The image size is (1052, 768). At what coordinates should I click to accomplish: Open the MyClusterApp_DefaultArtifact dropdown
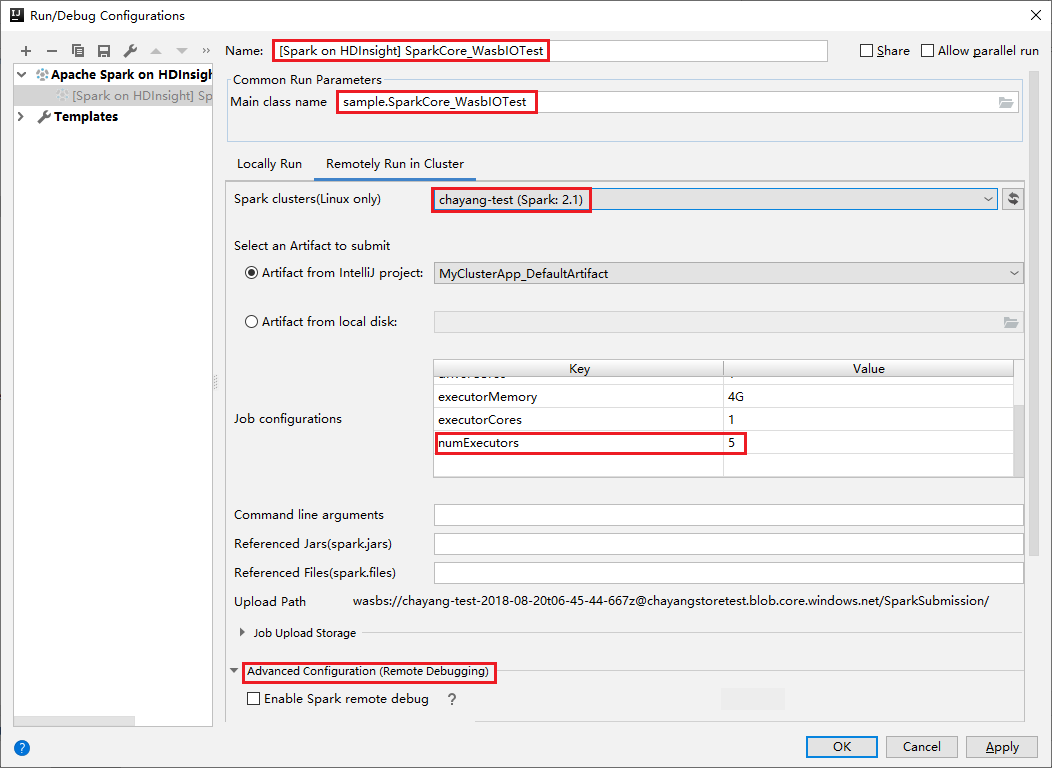click(1014, 273)
